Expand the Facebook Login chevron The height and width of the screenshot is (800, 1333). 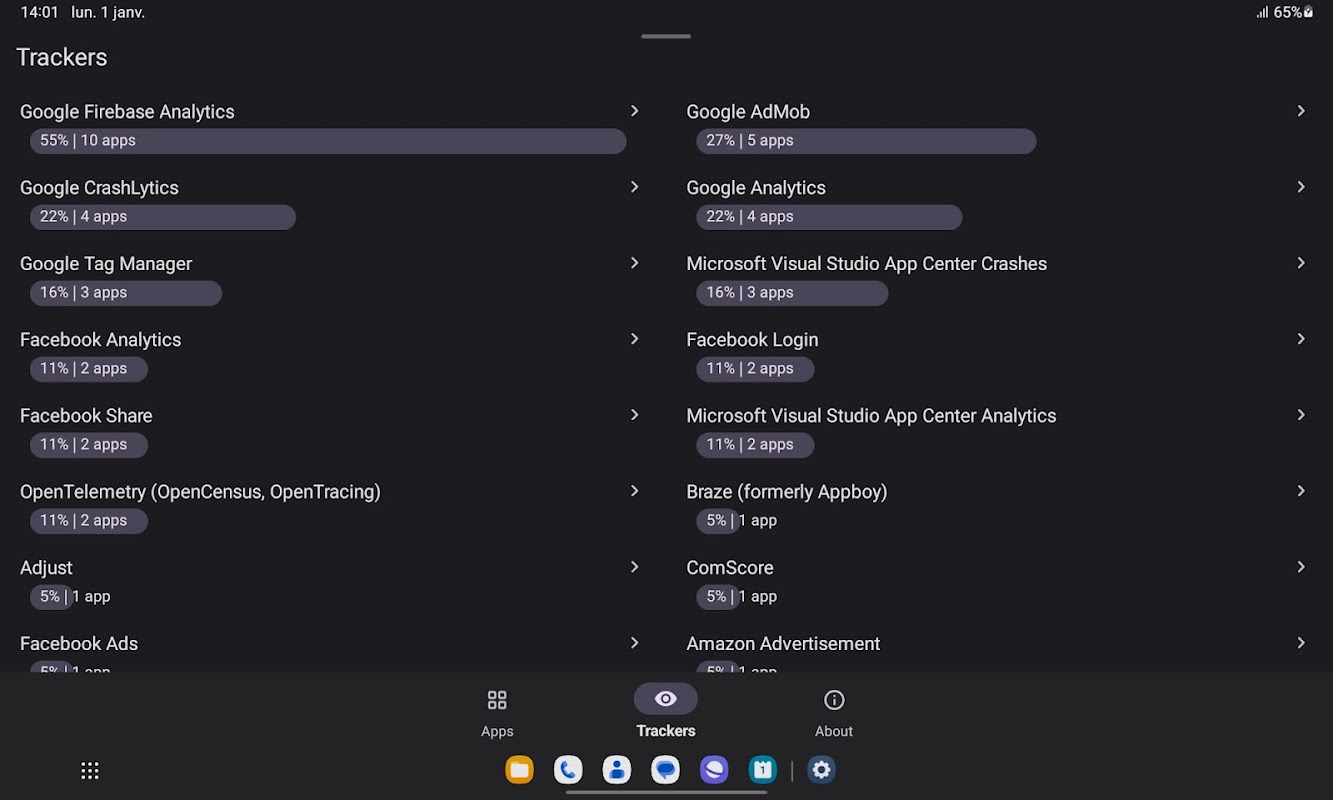1301,339
